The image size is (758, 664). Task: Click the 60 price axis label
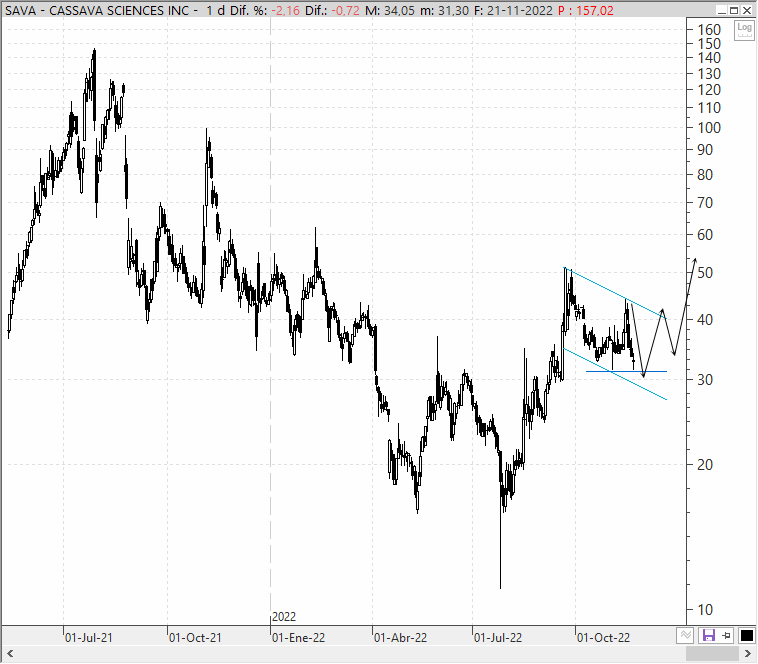[x=705, y=235]
